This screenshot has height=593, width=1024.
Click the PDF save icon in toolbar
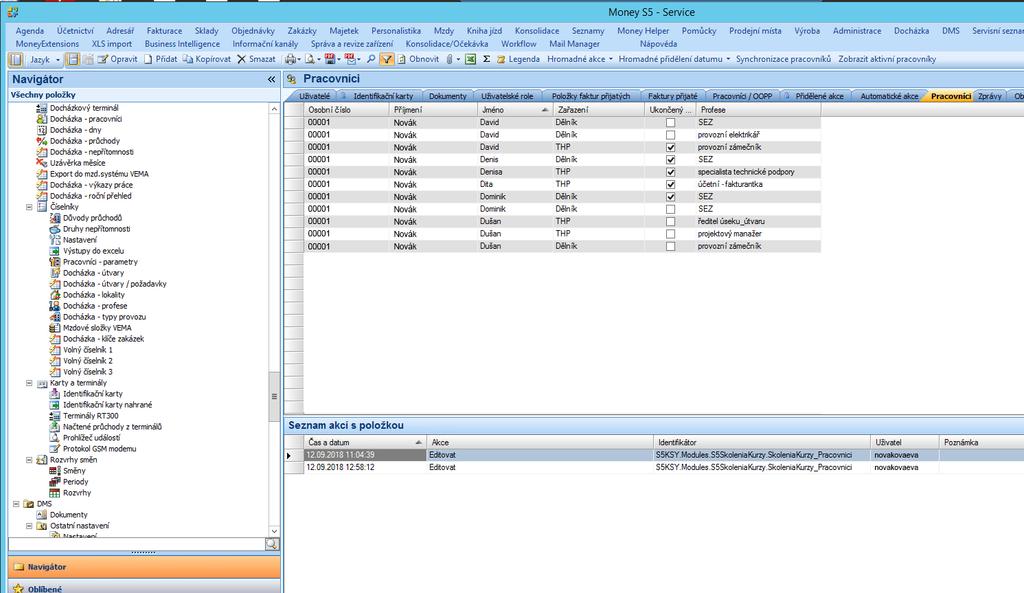tap(330, 59)
